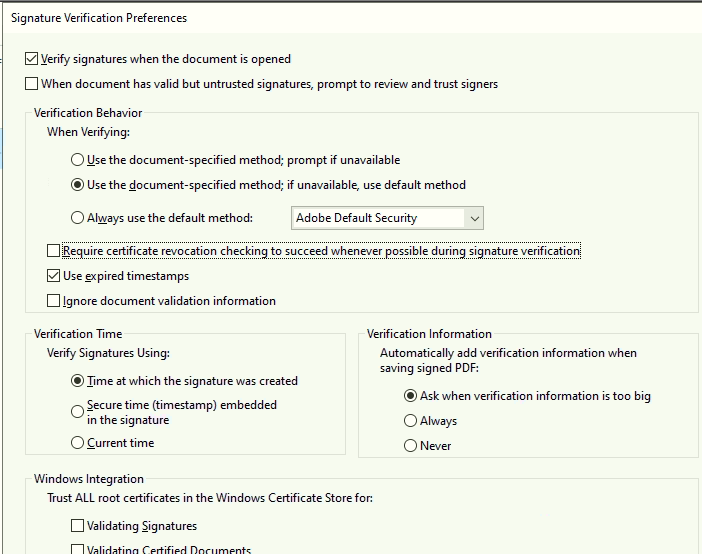Check Ignore document validation information
Viewport: 702px width, 554px height.
[x=54, y=301]
